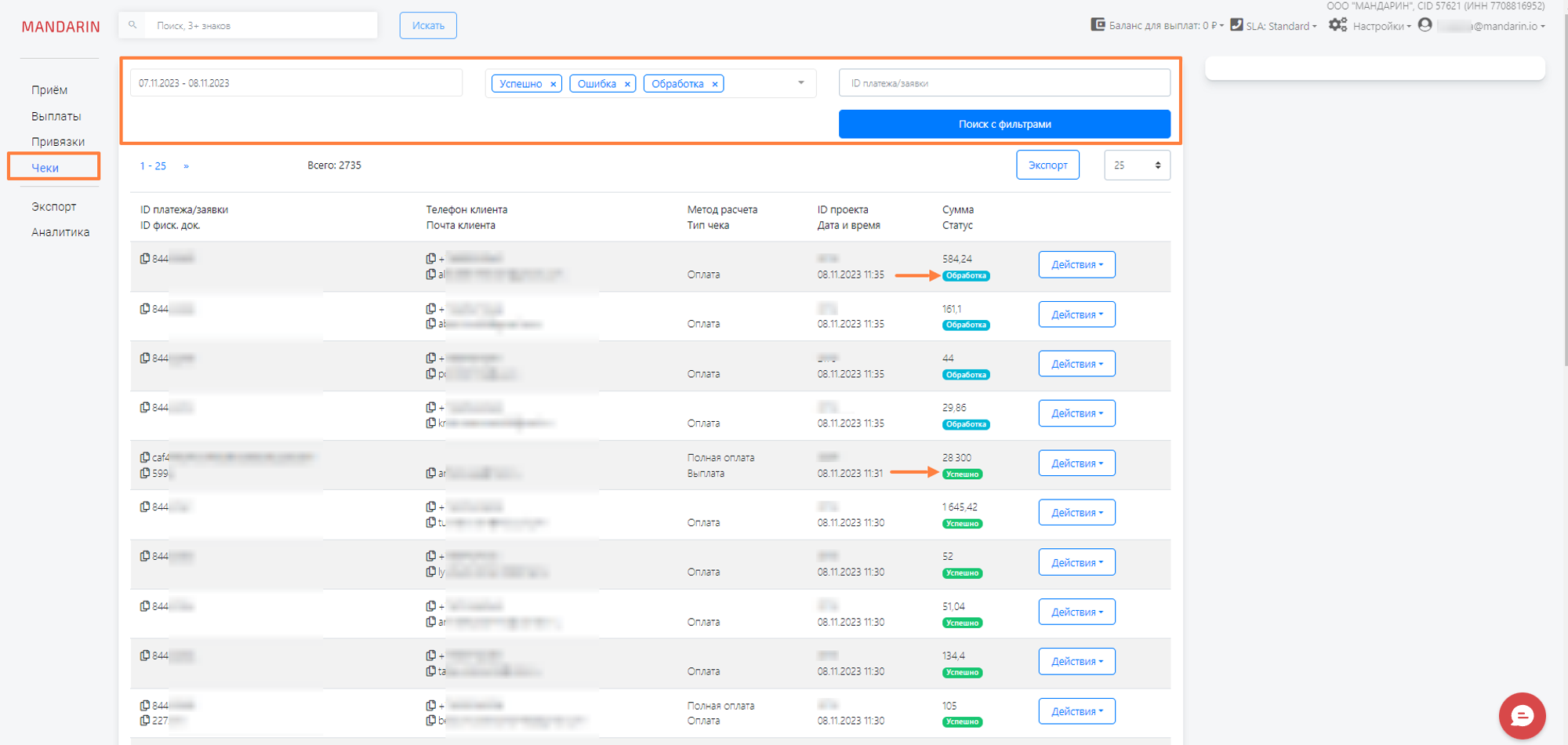Viewport: 1568px width, 745px height.
Task: Click the payout balance wallet icon
Action: 1098,25
